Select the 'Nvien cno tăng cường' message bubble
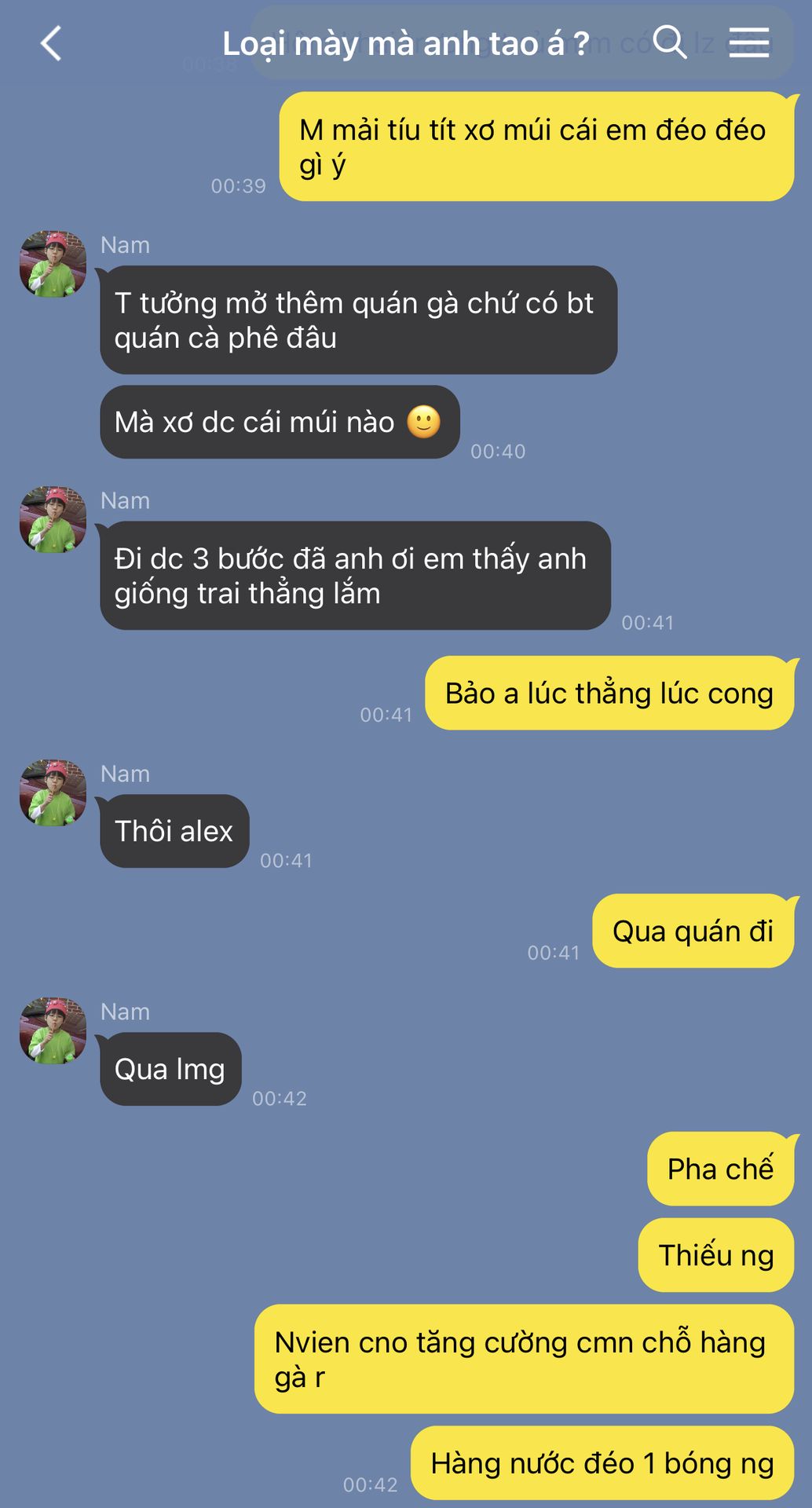Viewport: 812px width, 1508px height. click(x=525, y=1360)
